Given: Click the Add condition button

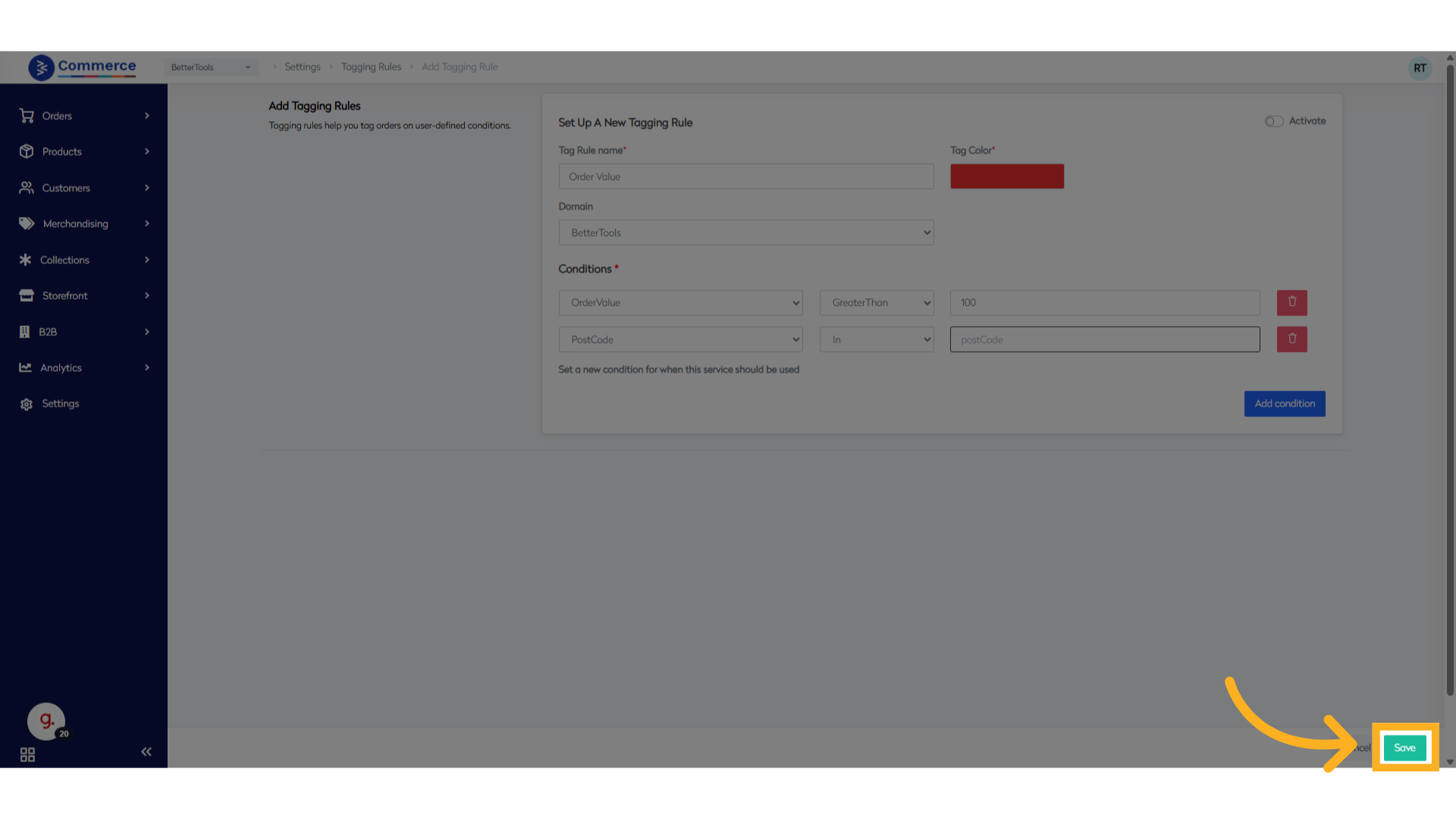Looking at the screenshot, I should [1284, 403].
